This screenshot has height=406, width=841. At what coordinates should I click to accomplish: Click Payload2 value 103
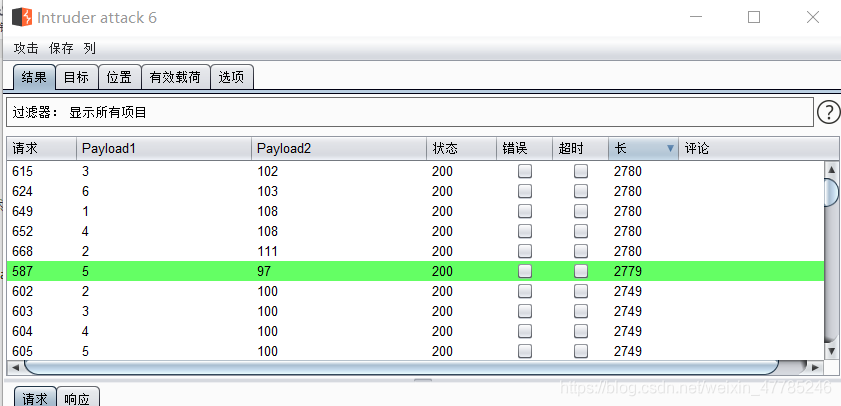268,191
